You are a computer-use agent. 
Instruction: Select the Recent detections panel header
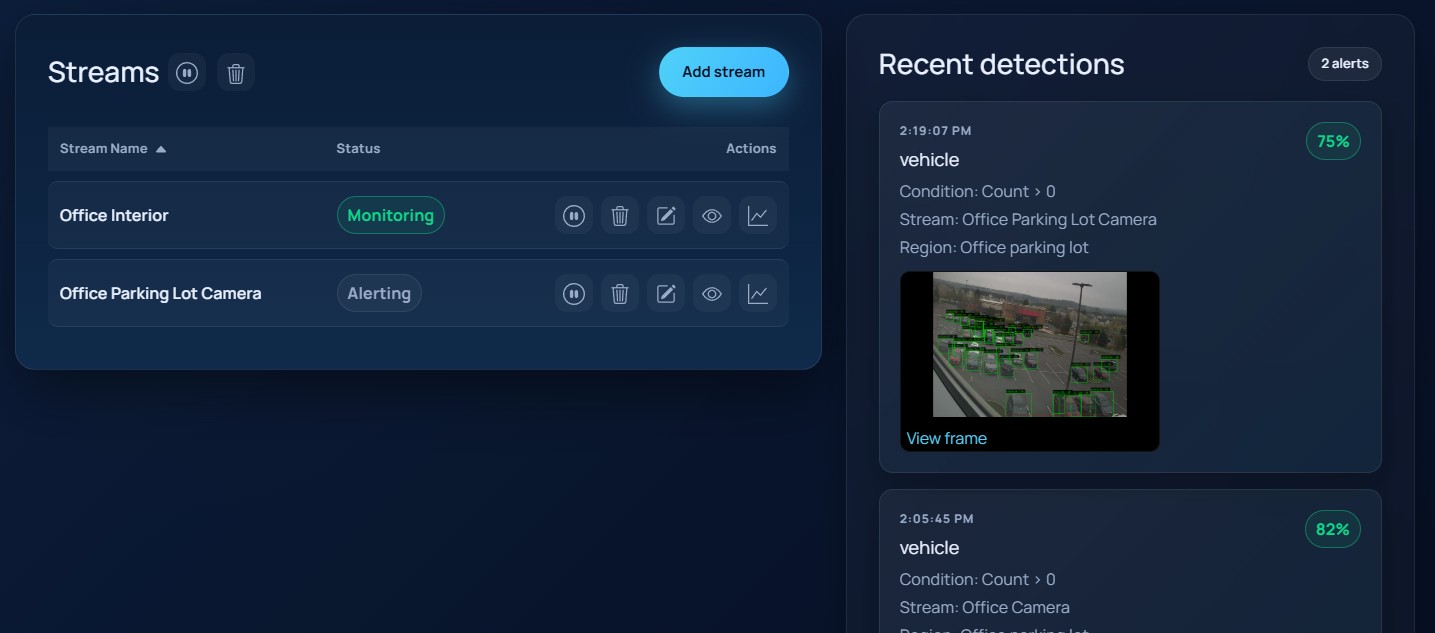pyautogui.click(x=1001, y=64)
